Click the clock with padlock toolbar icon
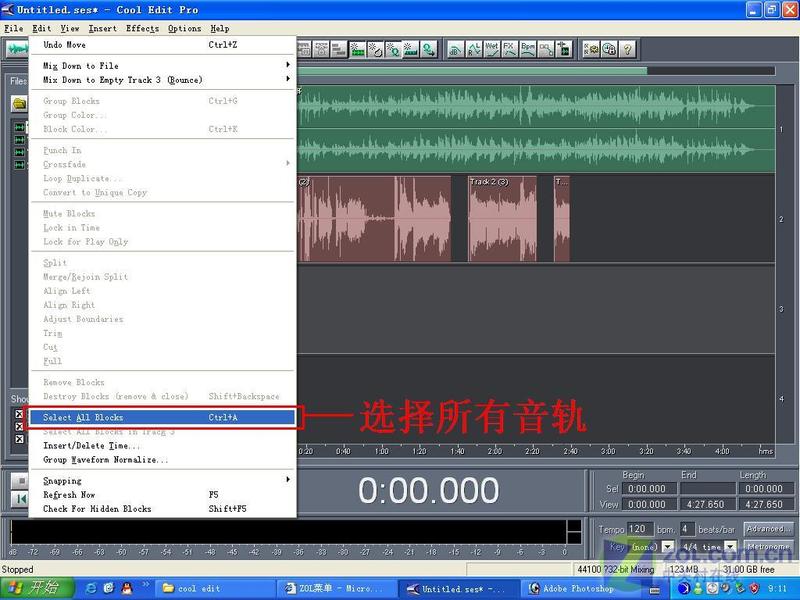This screenshot has width=800, height=600. pyautogui.click(x=609, y=49)
